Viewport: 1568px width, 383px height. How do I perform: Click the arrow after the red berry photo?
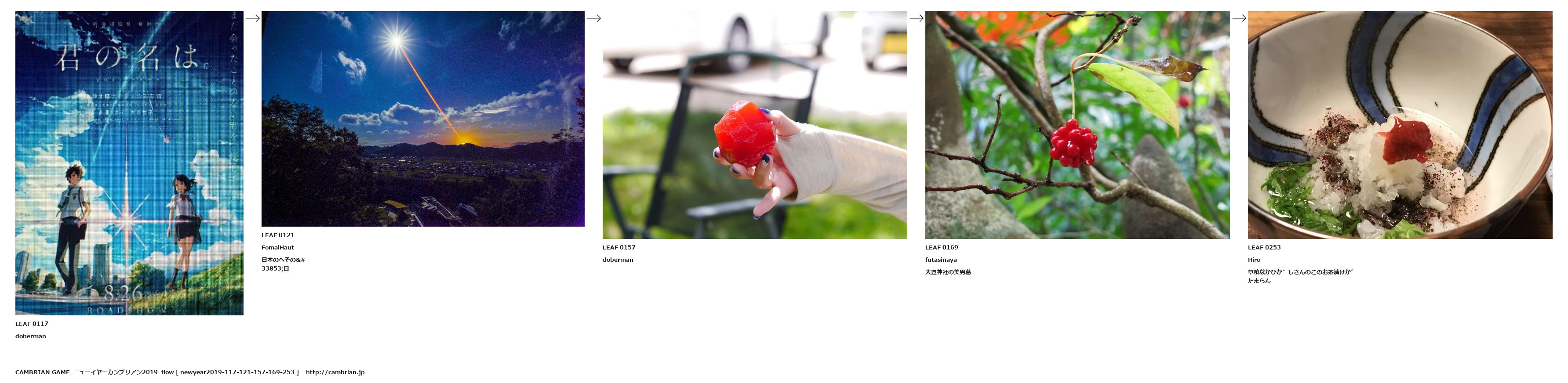[1239, 18]
